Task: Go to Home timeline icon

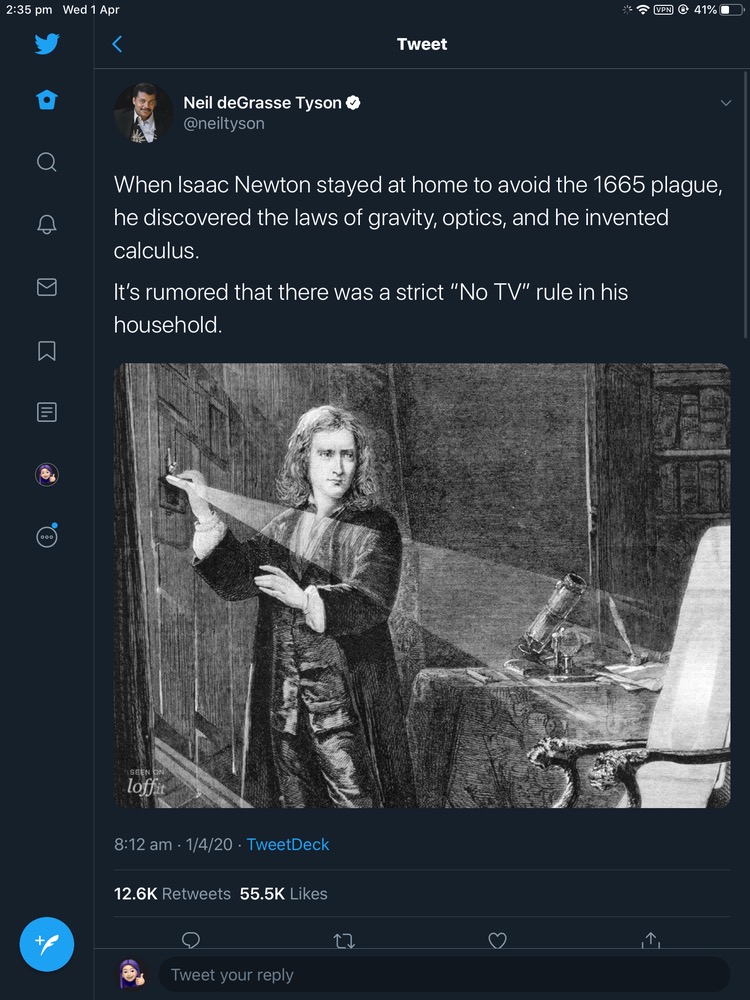Action: 46,100
